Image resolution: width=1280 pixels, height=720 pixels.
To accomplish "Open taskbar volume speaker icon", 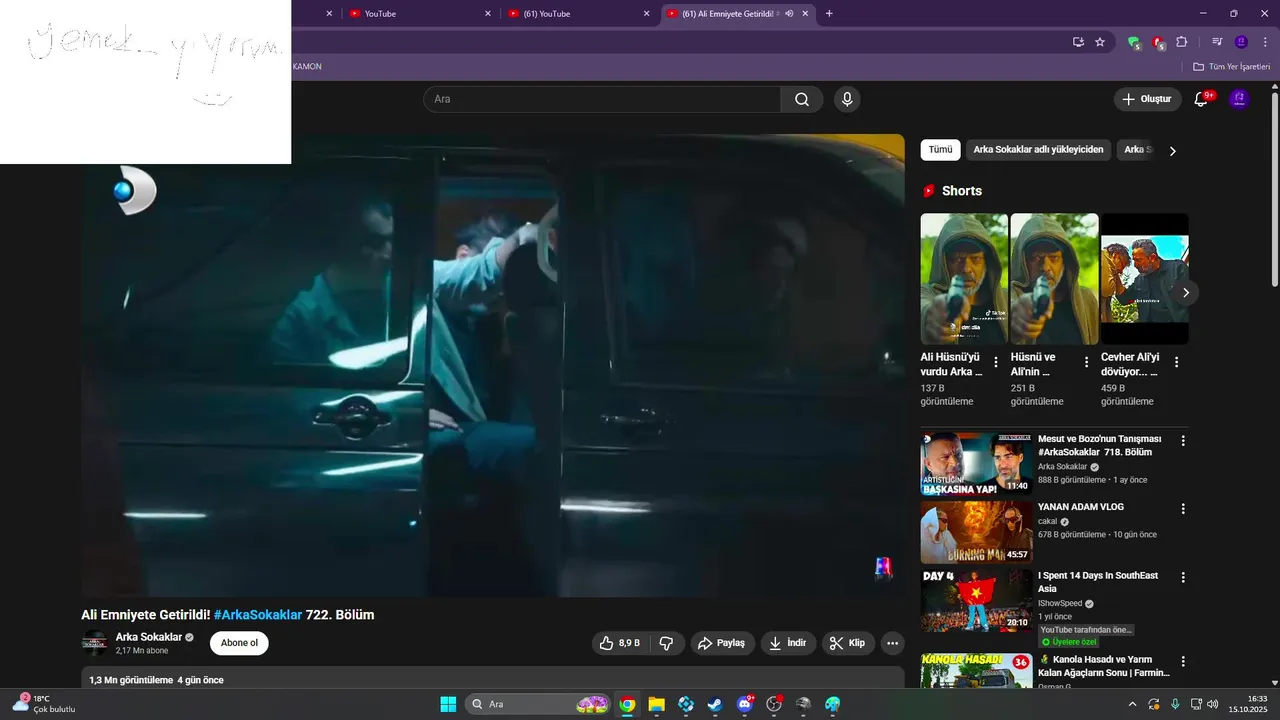I will [x=1211, y=704].
